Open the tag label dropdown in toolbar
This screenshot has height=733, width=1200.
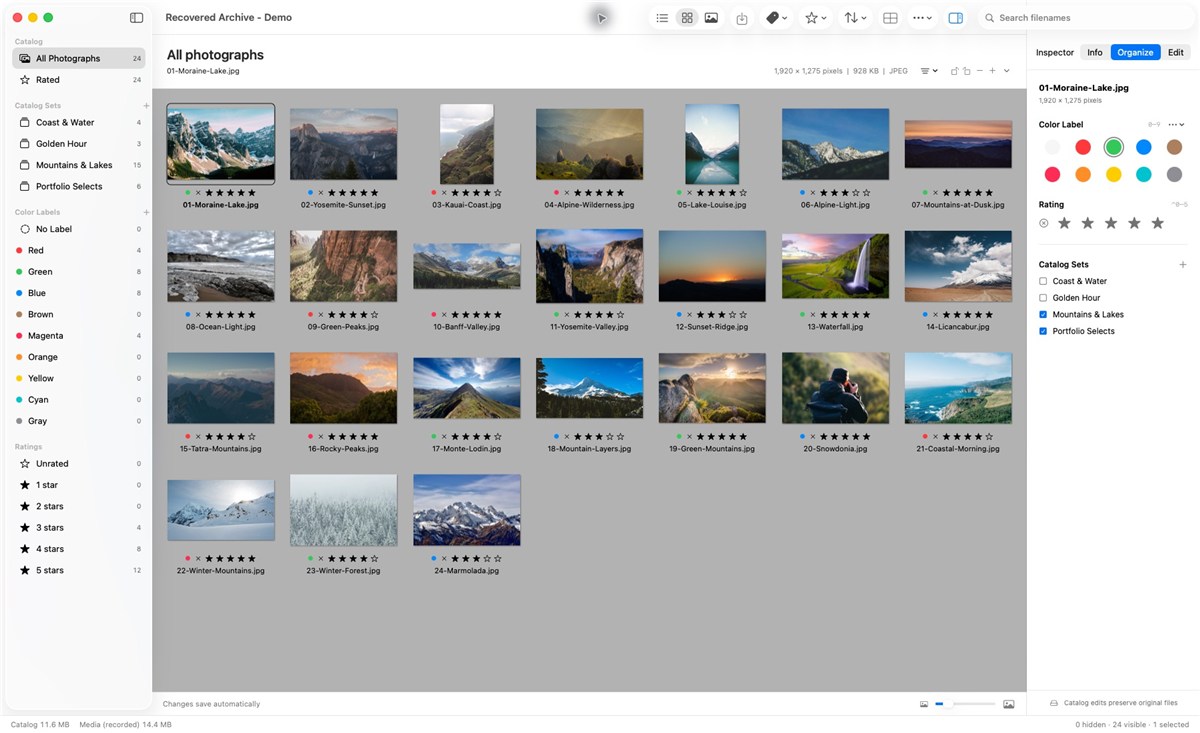(x=777, y=18)
